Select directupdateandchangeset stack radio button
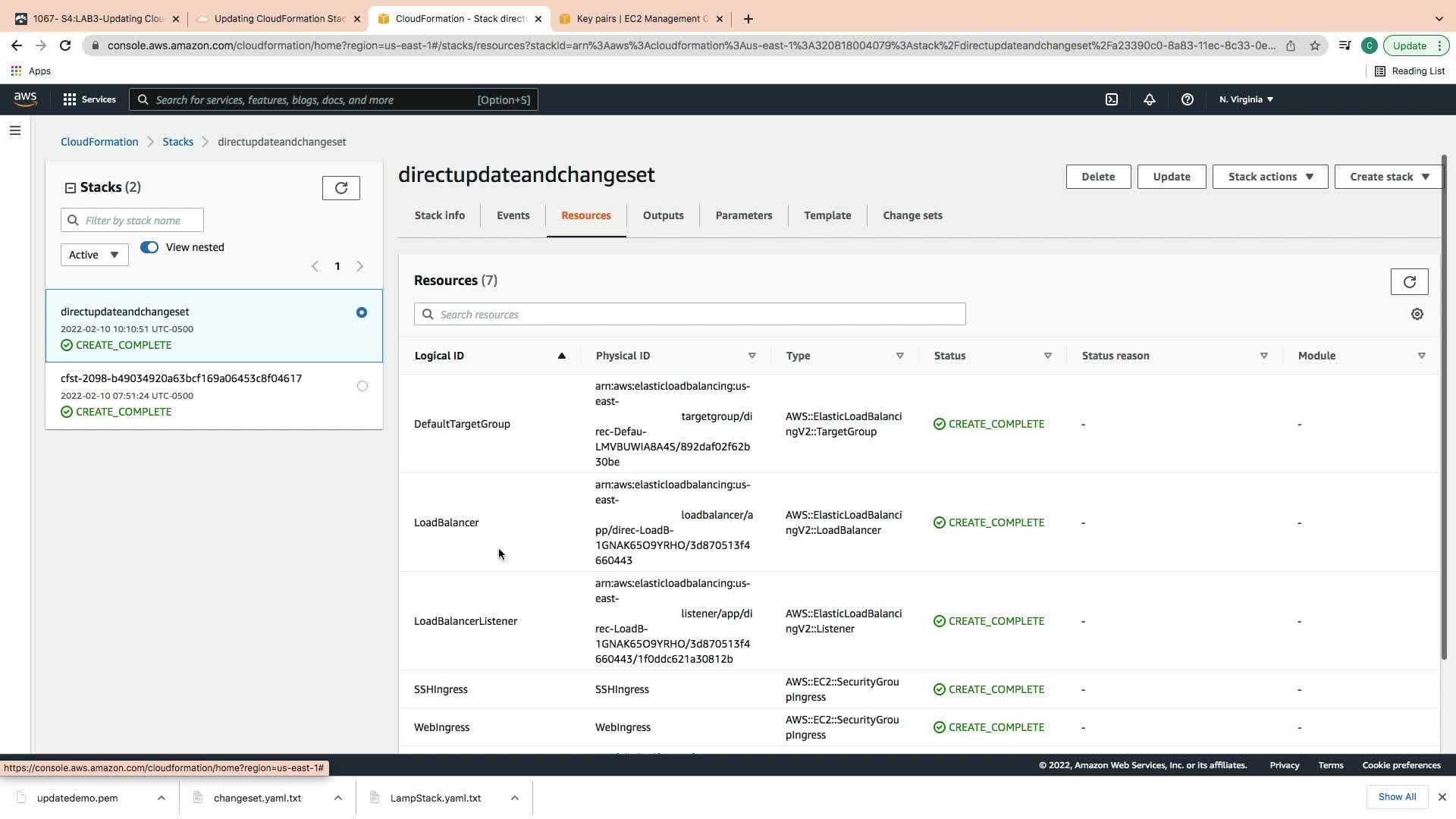1456x819 pixels. click(362, 312)
